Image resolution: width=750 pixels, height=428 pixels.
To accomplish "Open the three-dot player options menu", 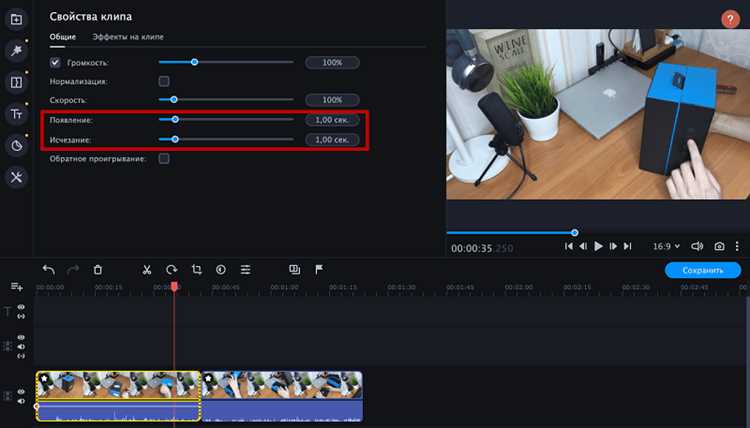I will click(x=737, y=246).
